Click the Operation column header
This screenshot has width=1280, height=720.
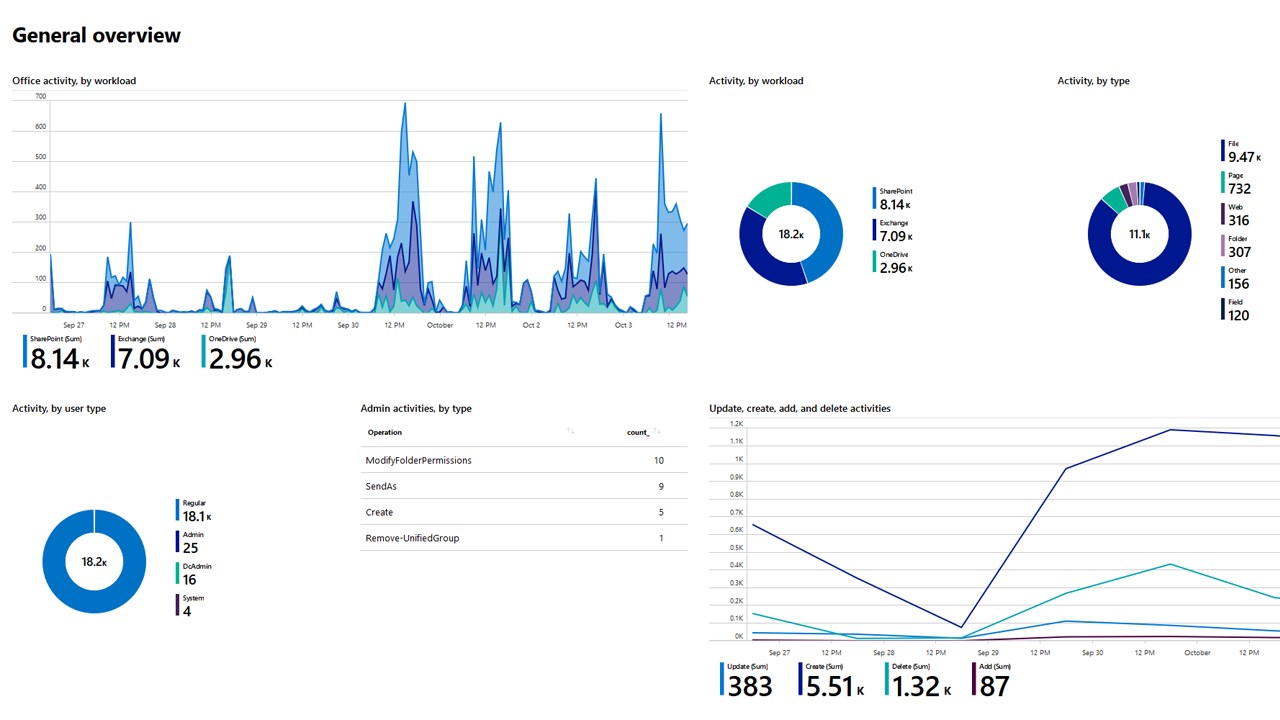tap(385, 432)
